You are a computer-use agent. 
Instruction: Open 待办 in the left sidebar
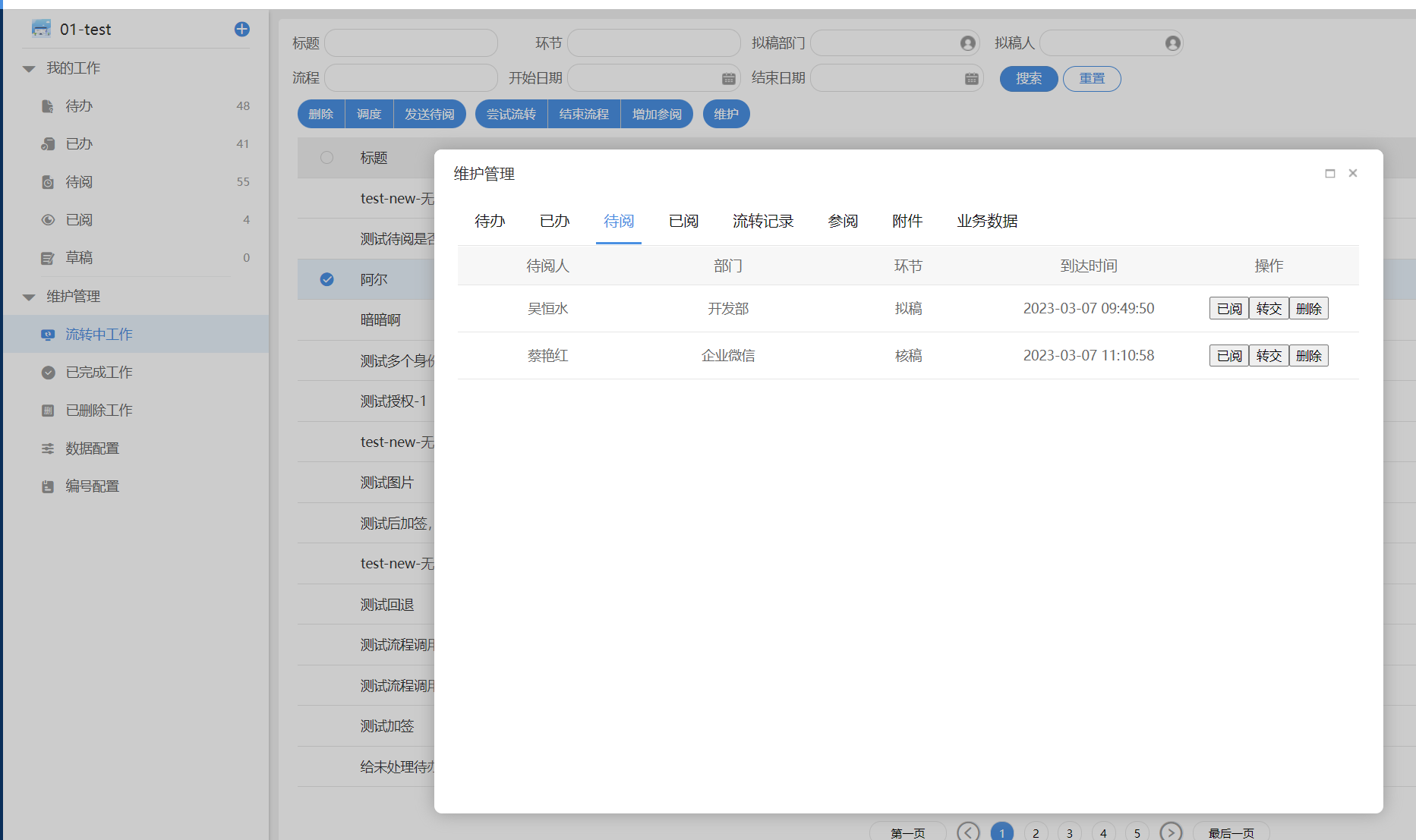[79, 106]
